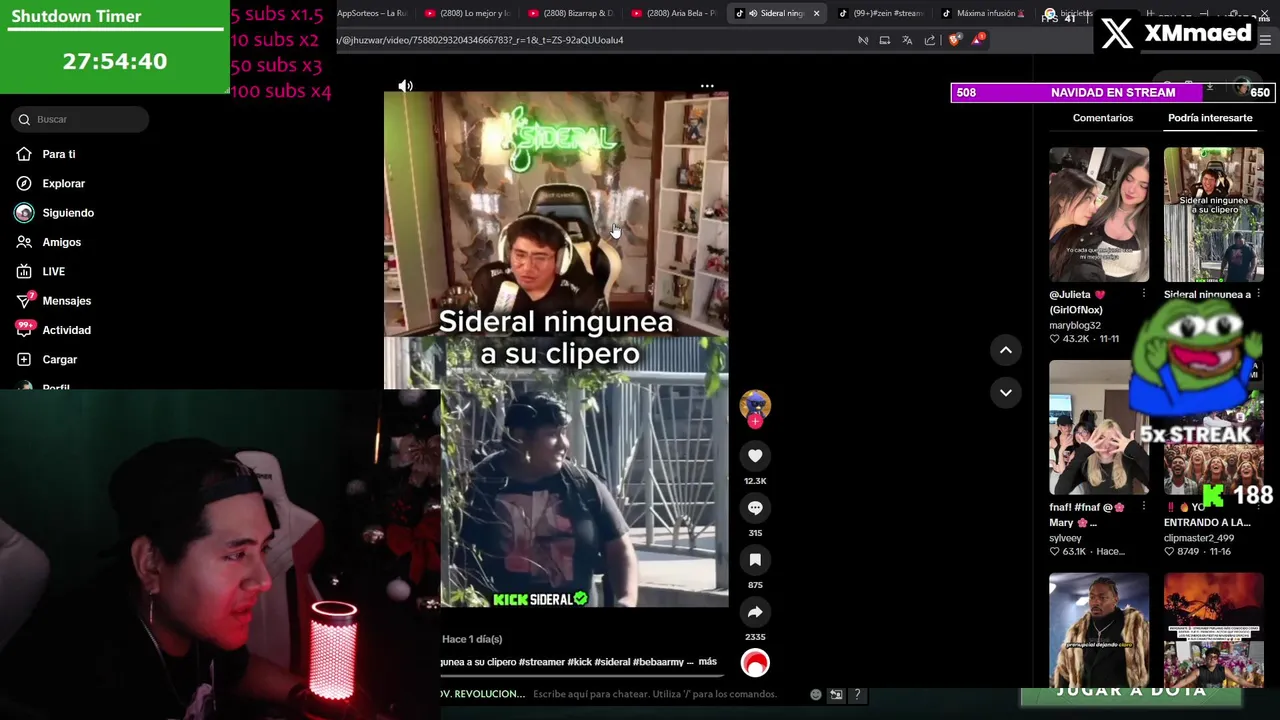Open the creator's avatar beside the video
The height and width of the screenshot is (720, 1280).
[755, 404]
